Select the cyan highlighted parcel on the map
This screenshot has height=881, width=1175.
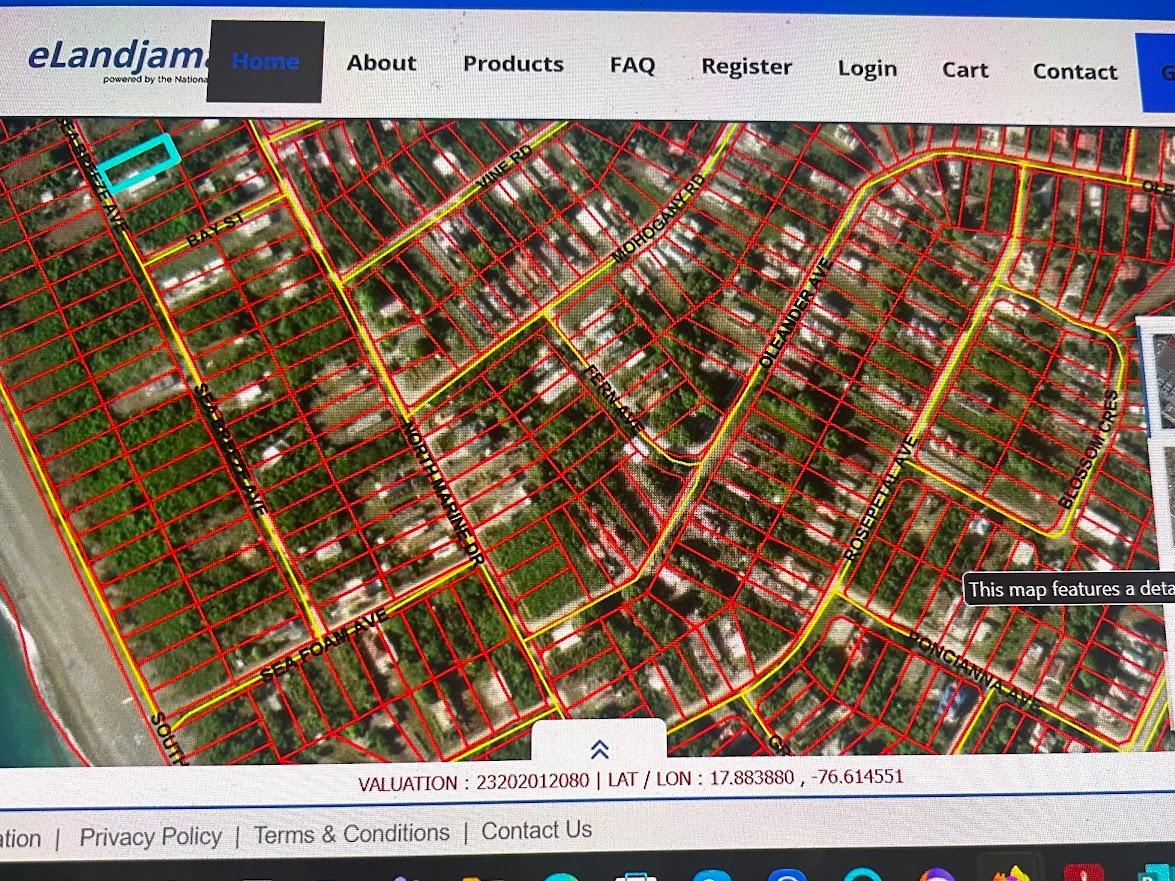click(x=139, y=162)
